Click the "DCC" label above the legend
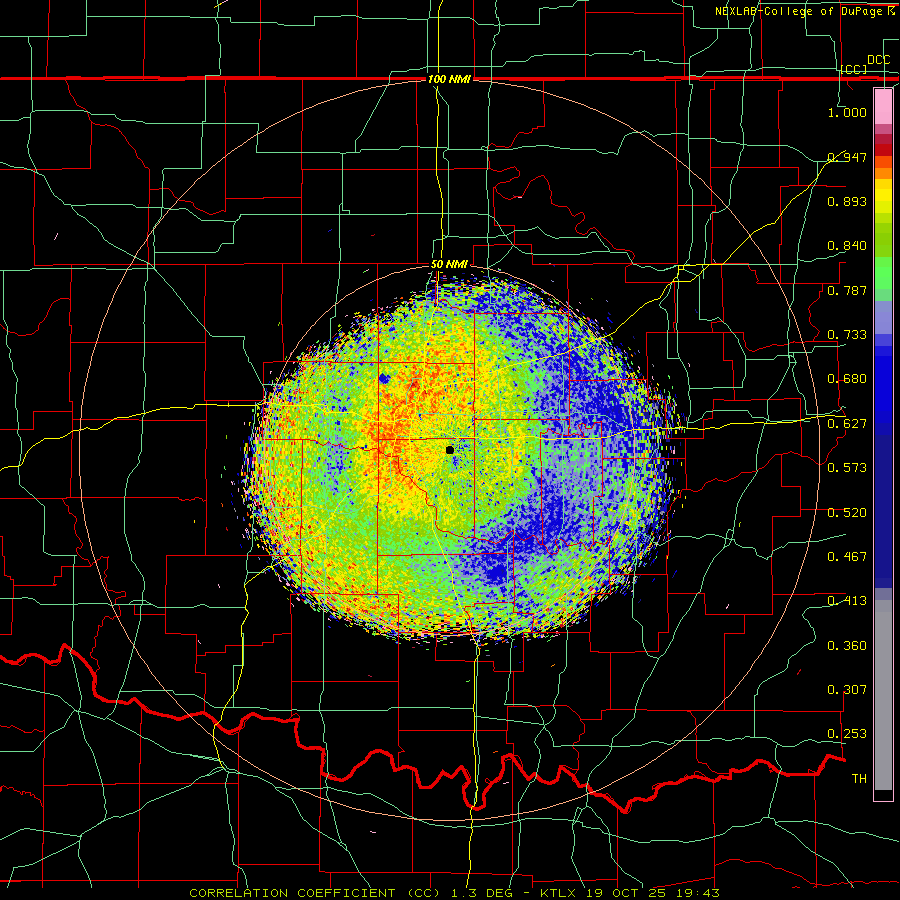Screen dimensions: 900x900 pos(879,60)
